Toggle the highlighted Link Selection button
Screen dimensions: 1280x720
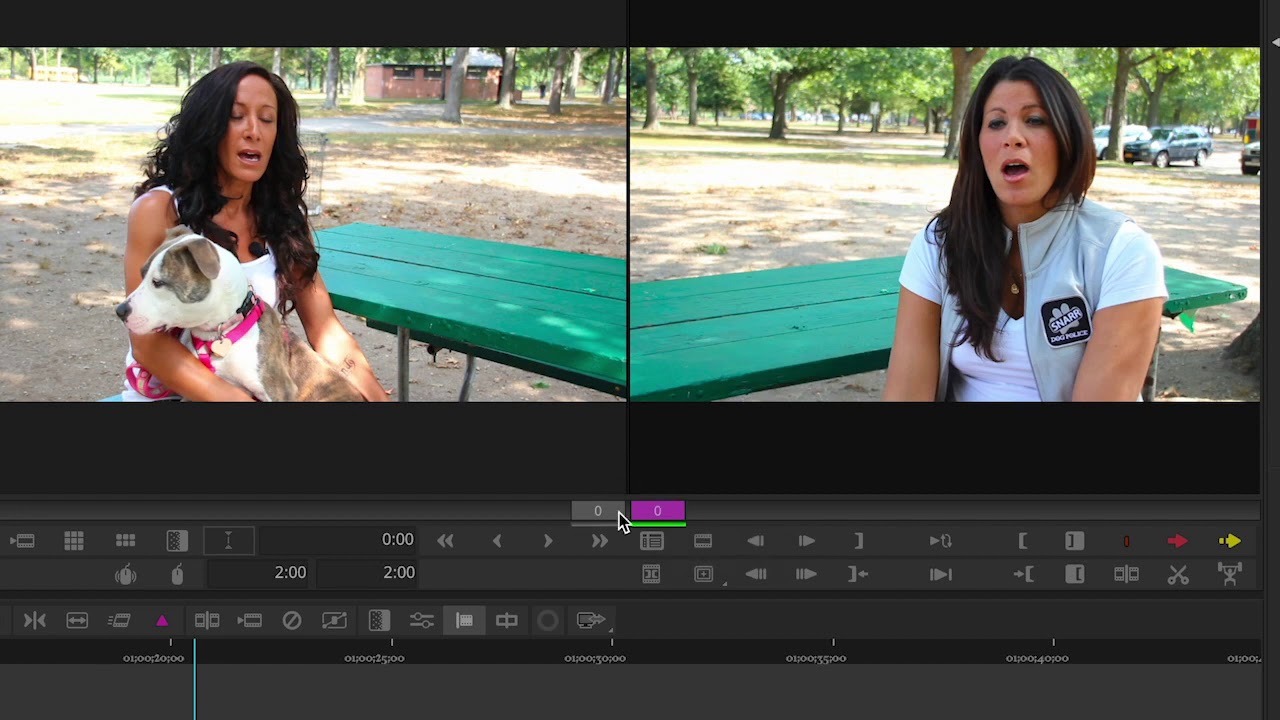click(x=464, y=621)
